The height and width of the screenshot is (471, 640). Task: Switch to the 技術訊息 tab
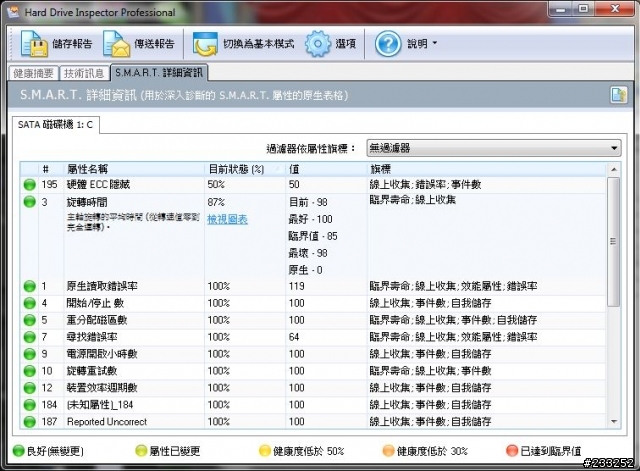click(x=84, y=73)
